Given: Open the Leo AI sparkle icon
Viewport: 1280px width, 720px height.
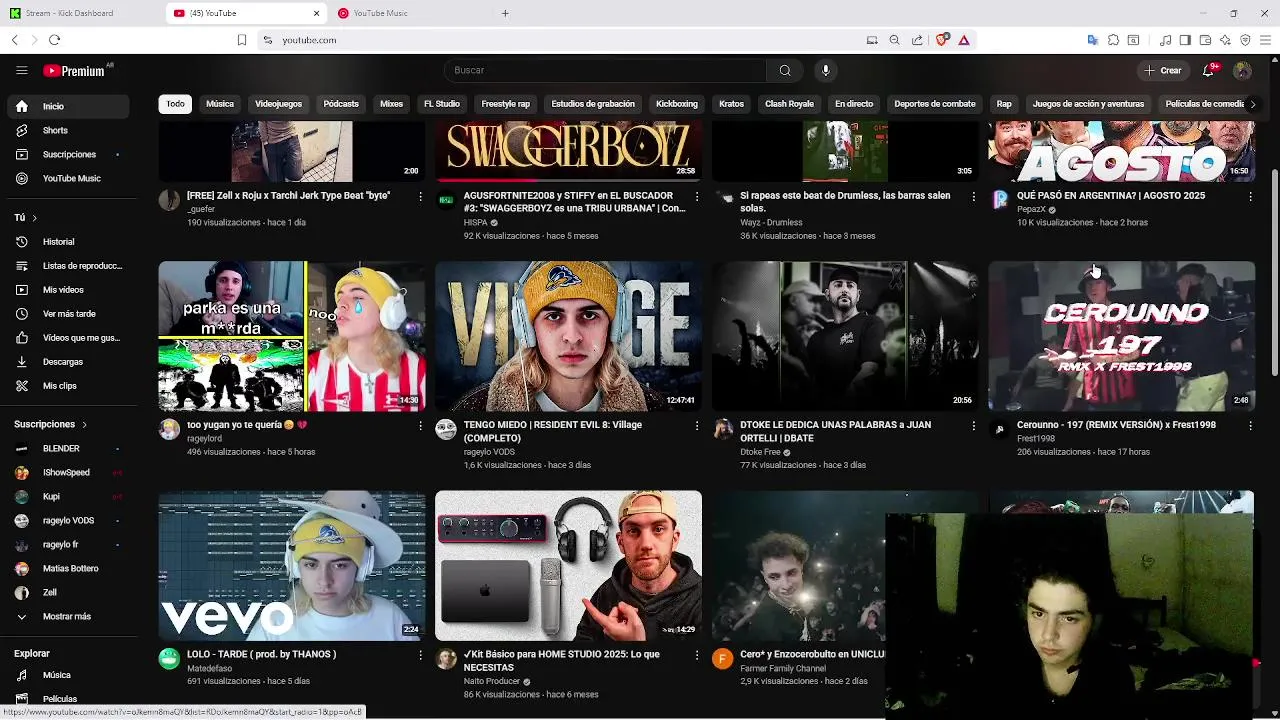Looking at the screenshot, I should [x=1225, y=40].
